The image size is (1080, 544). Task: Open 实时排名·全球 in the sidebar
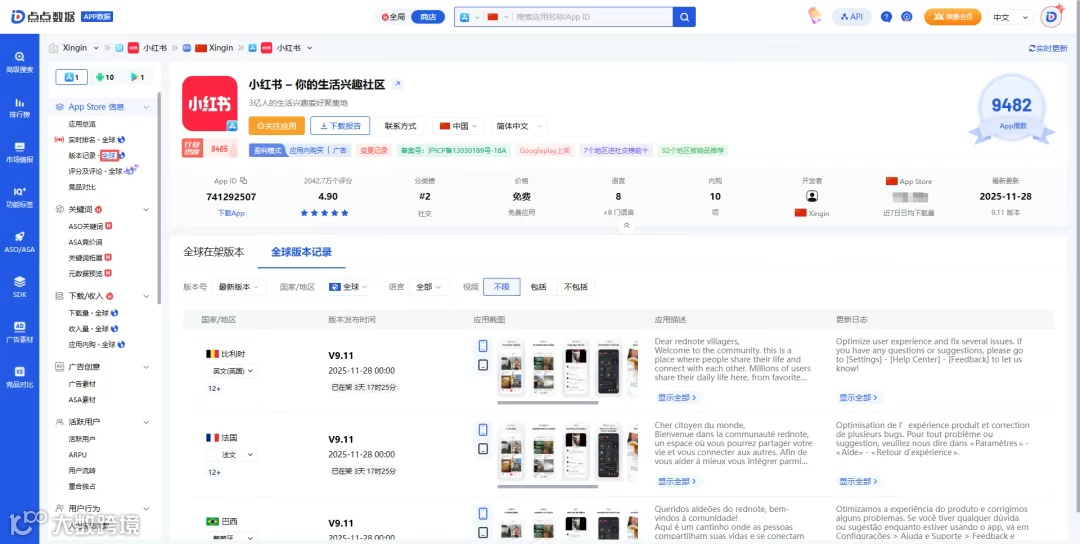click(92, 140)
